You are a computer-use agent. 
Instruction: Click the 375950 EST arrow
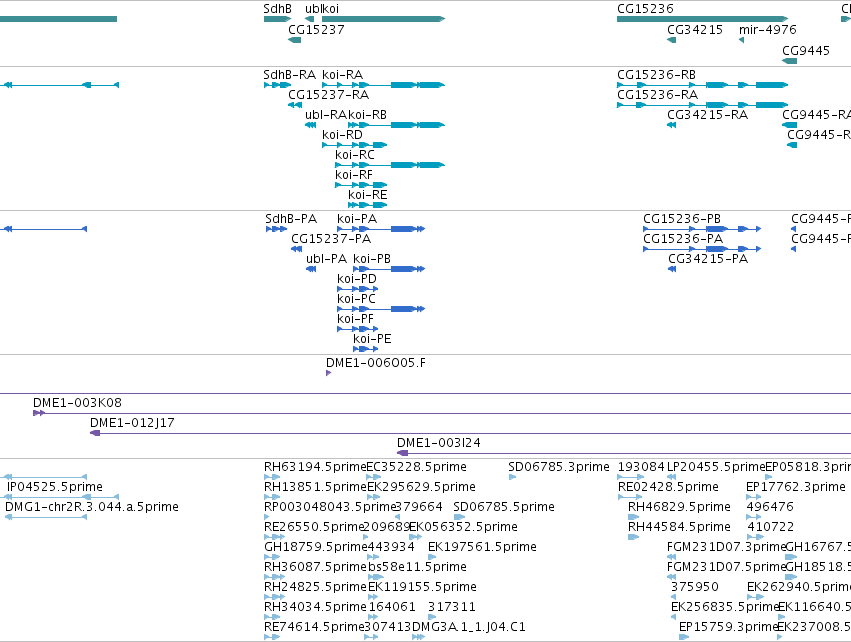tap(674, 597)
